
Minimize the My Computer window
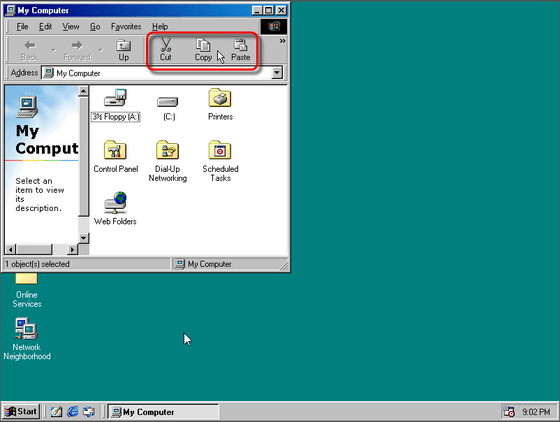[257, 10]
